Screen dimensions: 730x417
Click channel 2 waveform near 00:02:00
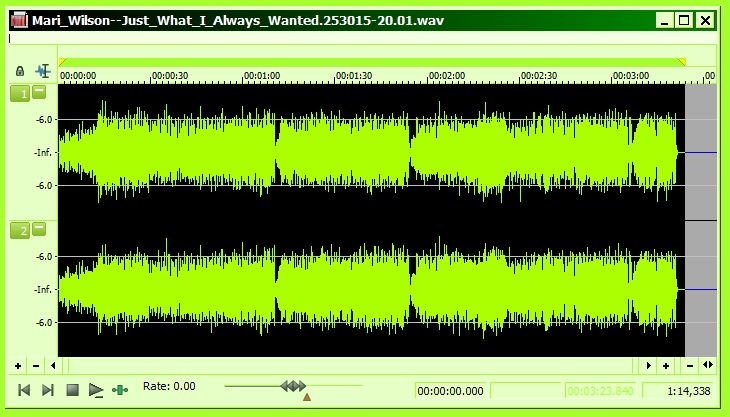pyautogui.click(x=428, y=289)
